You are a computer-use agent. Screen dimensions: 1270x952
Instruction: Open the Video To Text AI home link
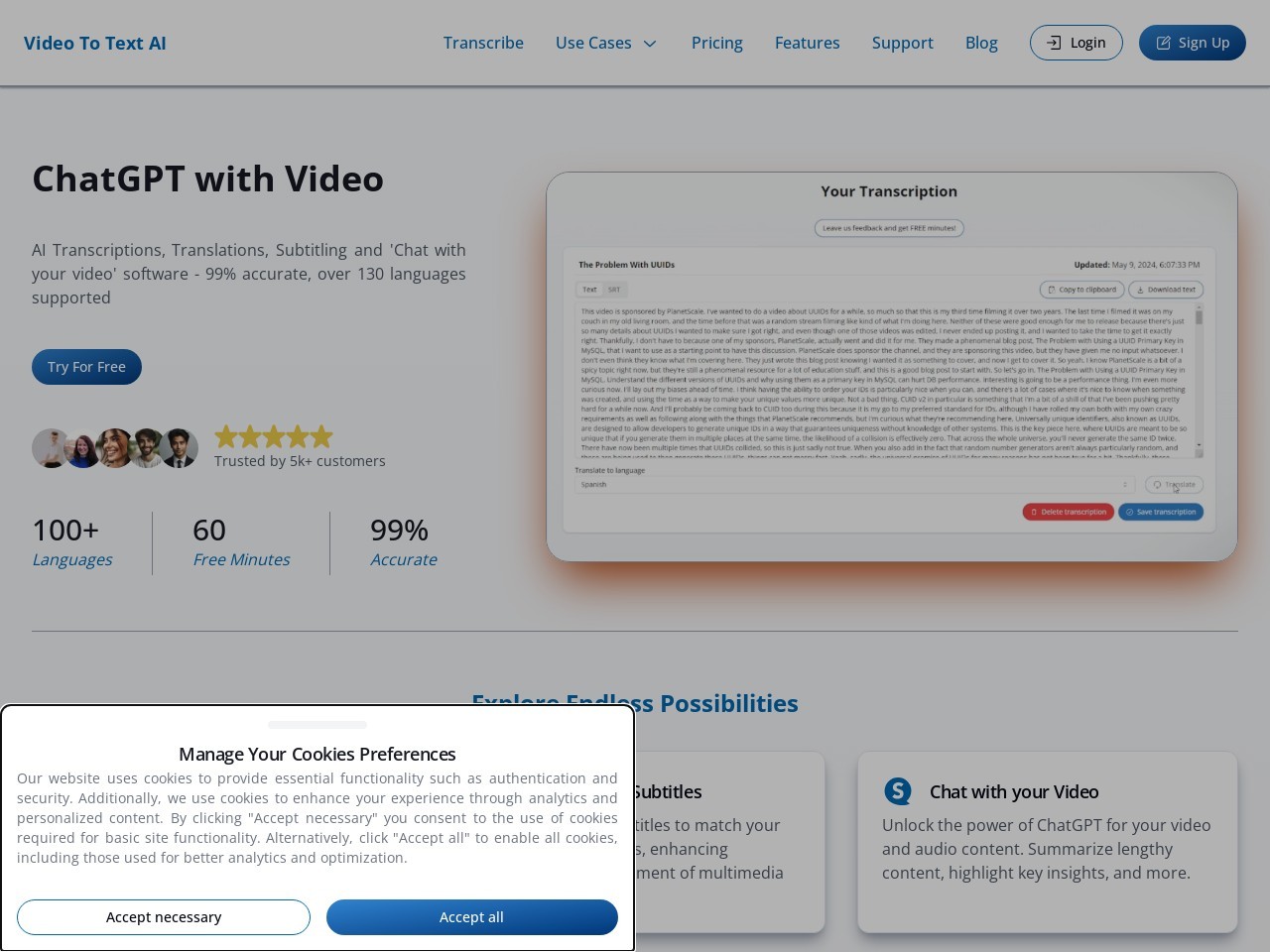95,43
